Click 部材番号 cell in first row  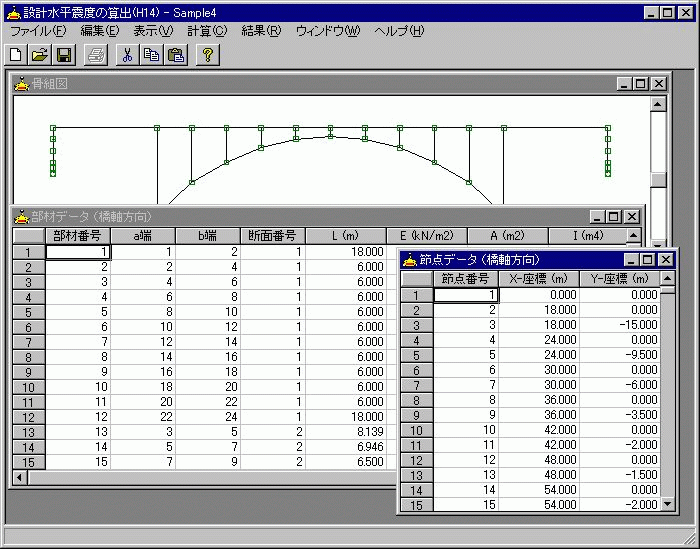(78, 252)
